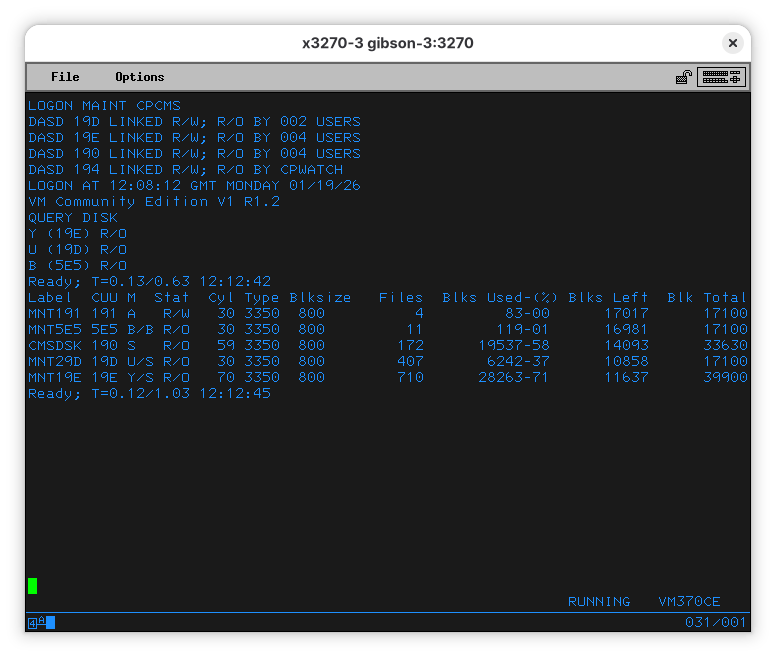Click the status bar connection indicator icon
Image resolution: width=776 pixels, height=657 pixels.
click(x=41, y=622)
